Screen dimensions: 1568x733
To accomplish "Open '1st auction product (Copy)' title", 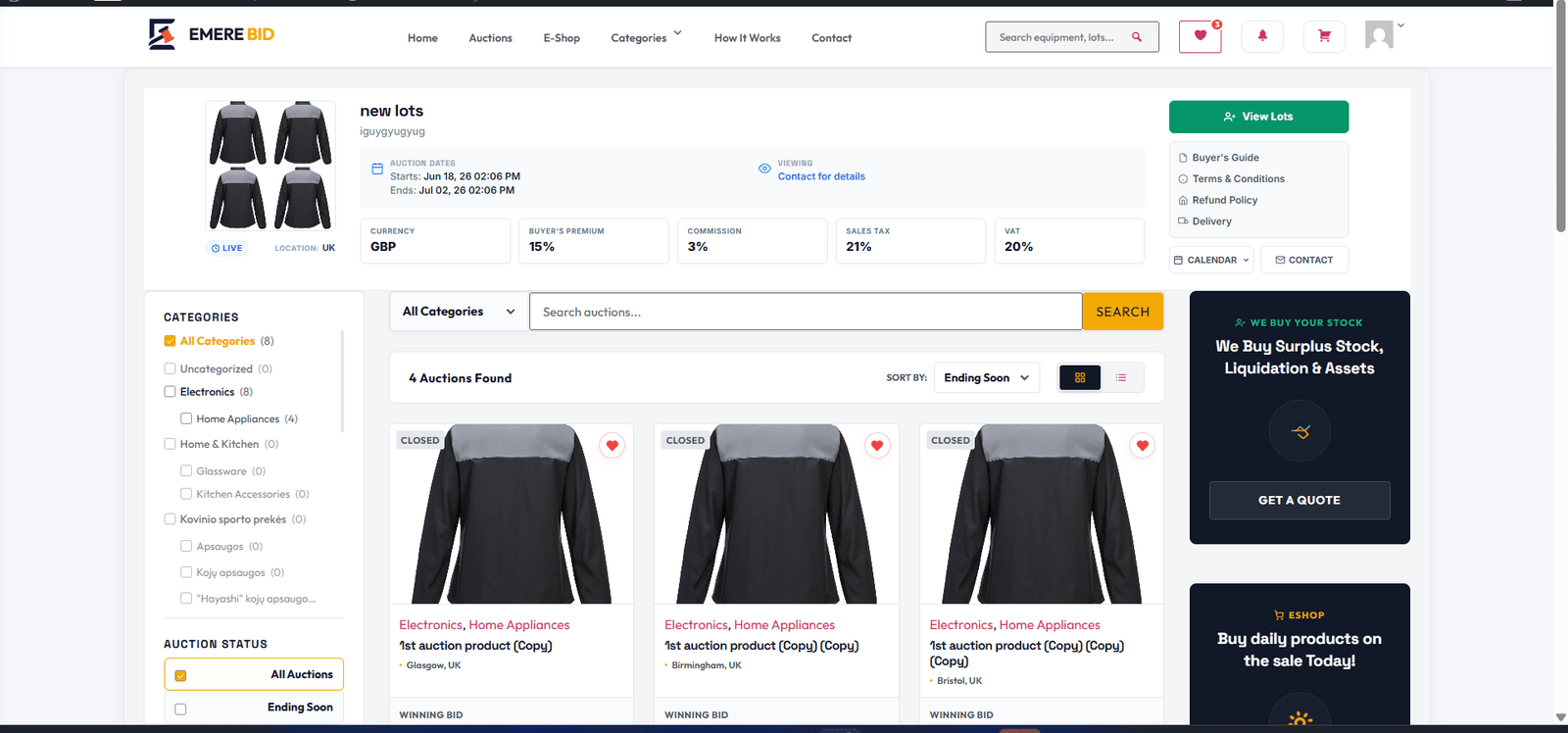I will click(475, 646).
